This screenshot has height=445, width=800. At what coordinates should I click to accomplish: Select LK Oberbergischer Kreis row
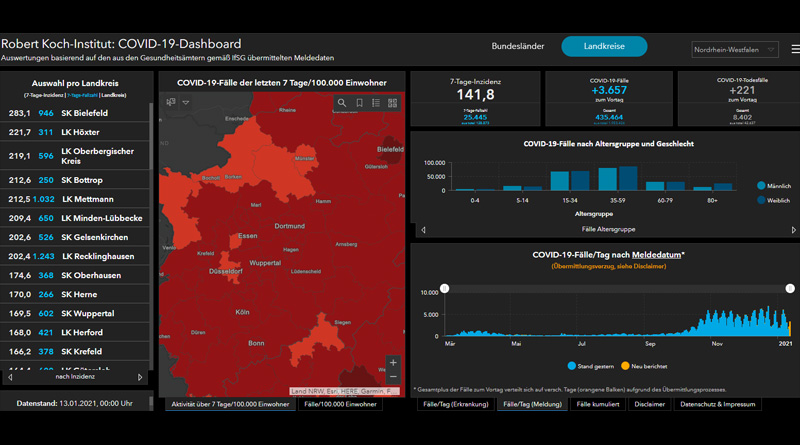[x=74, y=156]
